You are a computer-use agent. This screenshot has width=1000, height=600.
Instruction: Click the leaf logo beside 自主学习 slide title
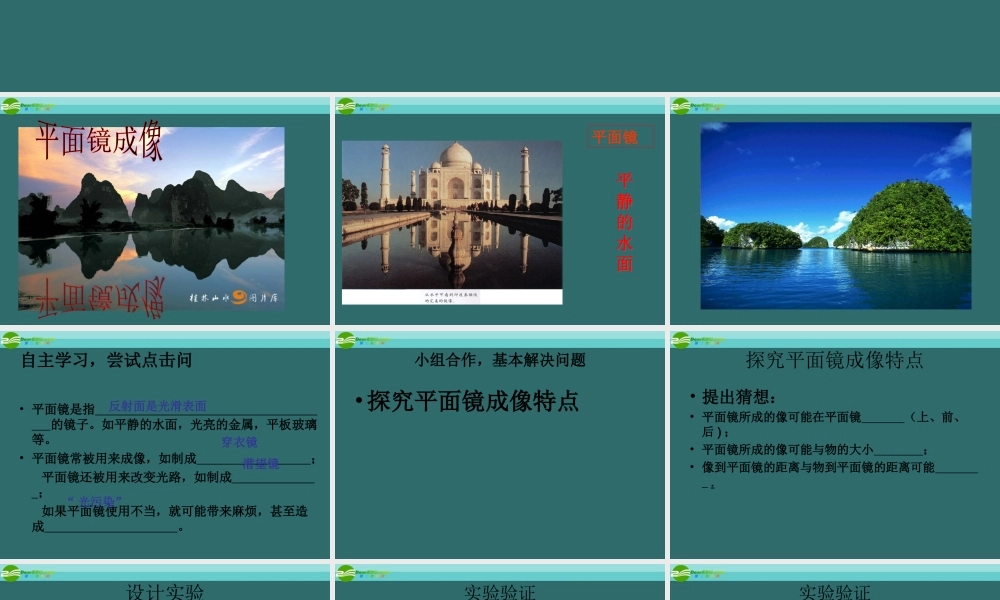11,340
